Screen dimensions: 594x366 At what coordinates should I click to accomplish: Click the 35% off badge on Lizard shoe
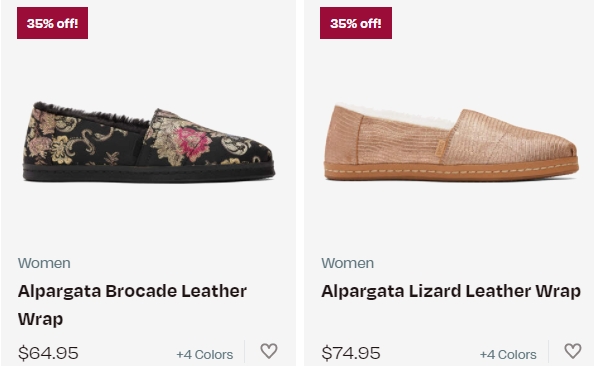click(356, 23)
